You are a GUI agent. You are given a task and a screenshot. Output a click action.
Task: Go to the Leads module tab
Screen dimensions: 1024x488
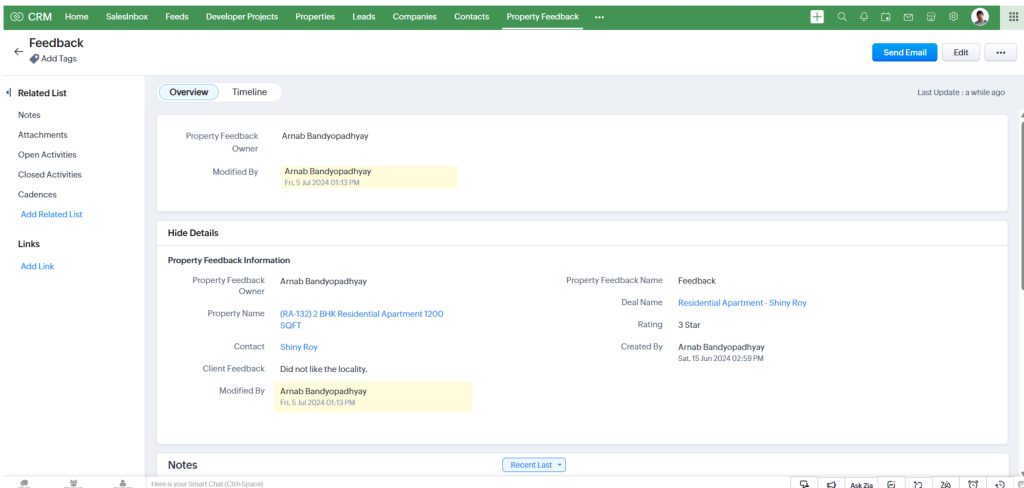[364, 17]
